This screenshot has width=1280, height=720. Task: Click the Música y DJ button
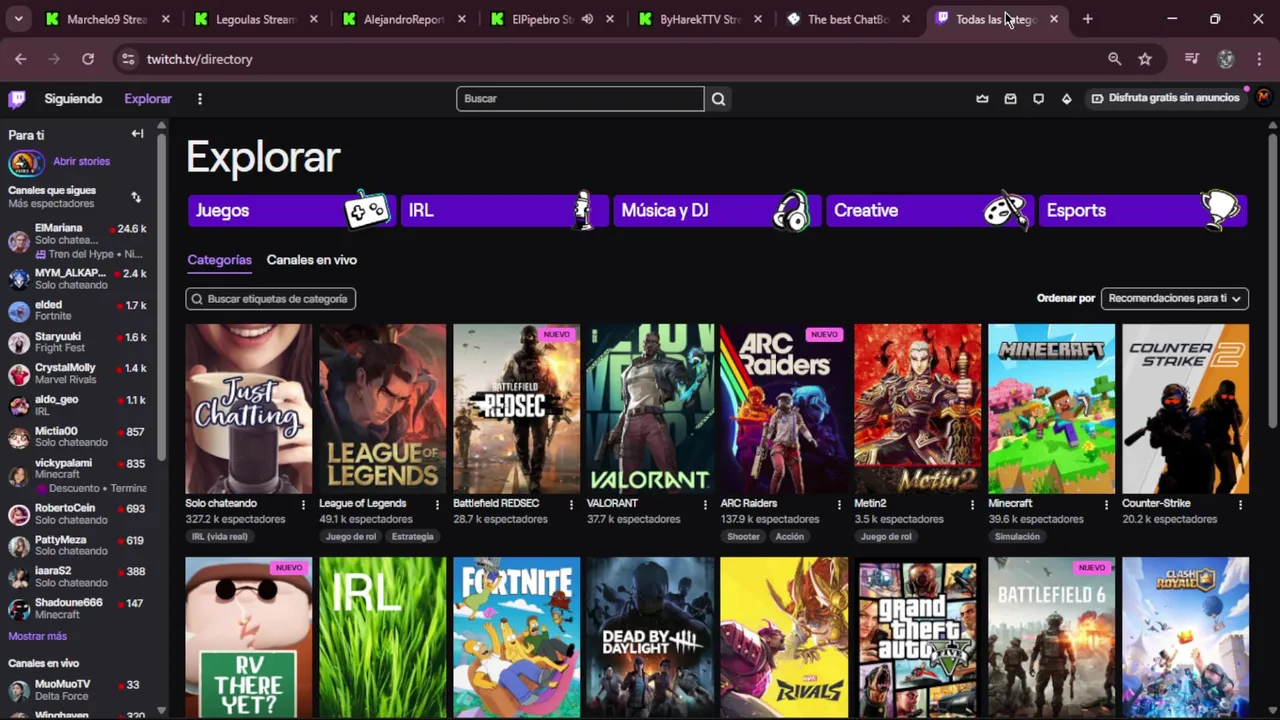pyautogui.click(x=717, y=210)
